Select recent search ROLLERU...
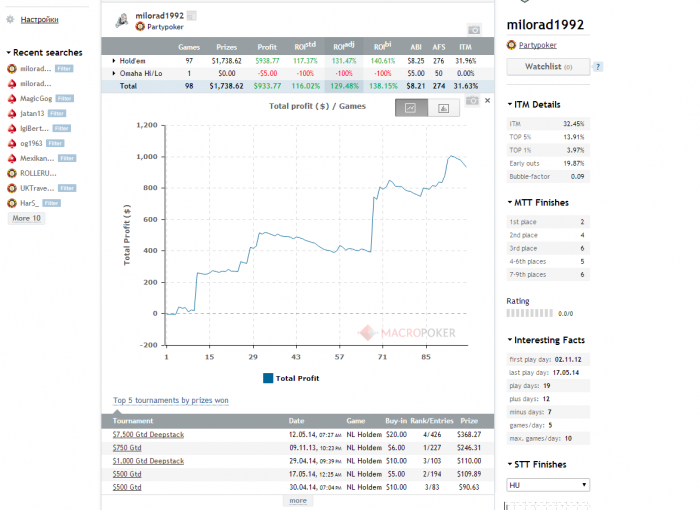Viewport: 700px width, 510px height. 38,173
